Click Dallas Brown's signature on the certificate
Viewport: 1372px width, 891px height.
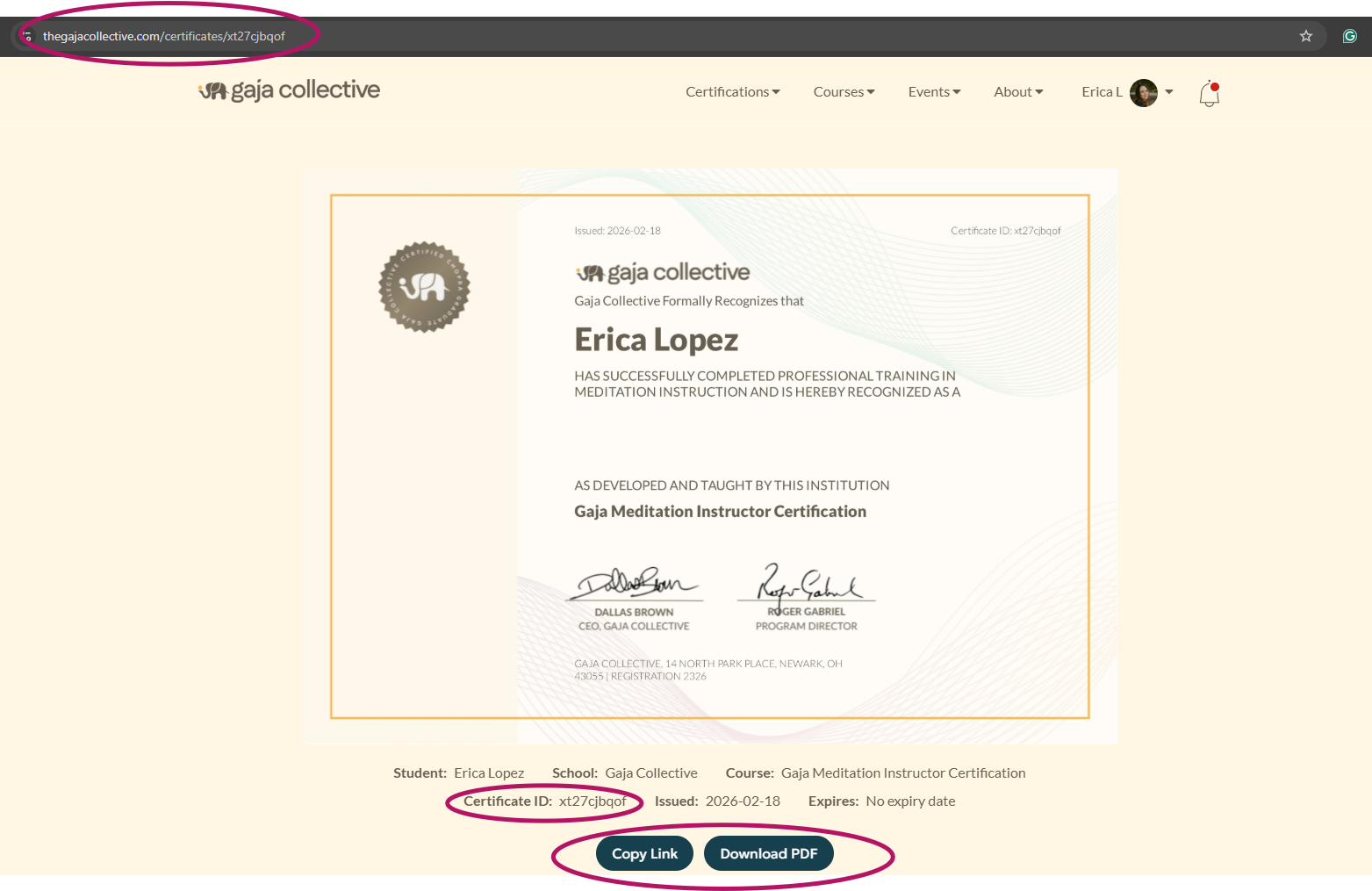[635, 583]
